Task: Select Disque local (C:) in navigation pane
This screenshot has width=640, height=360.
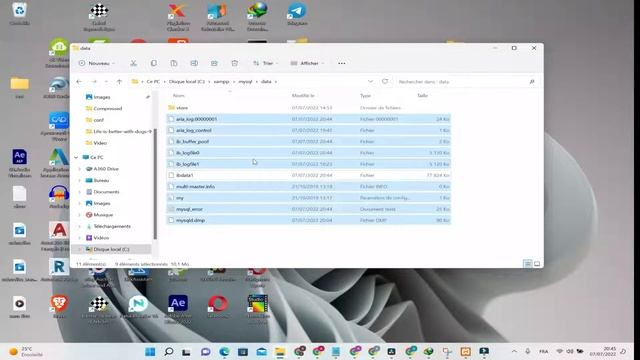Action: click(111, 249)
